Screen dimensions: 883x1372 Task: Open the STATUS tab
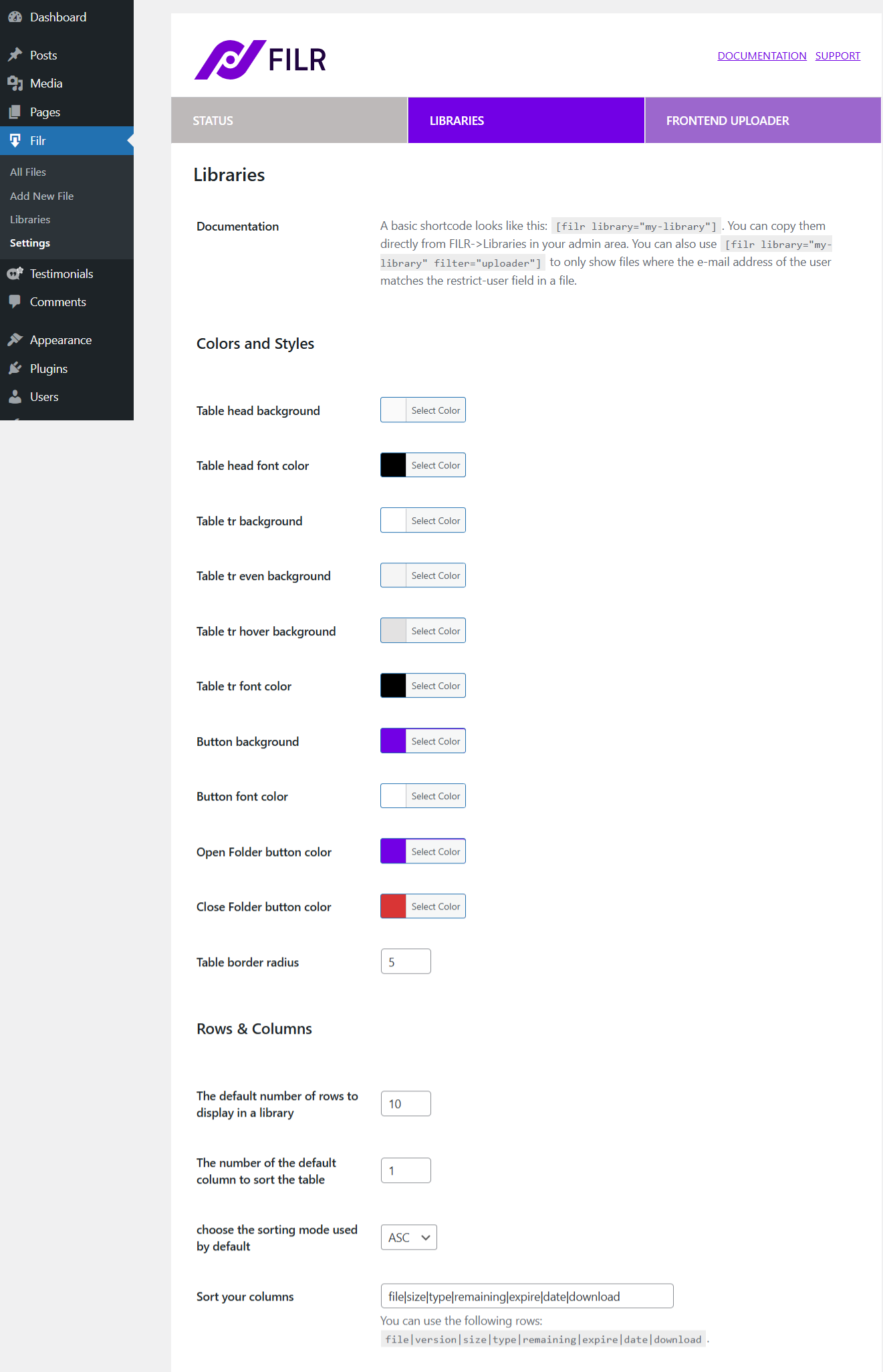pos(289,120)
